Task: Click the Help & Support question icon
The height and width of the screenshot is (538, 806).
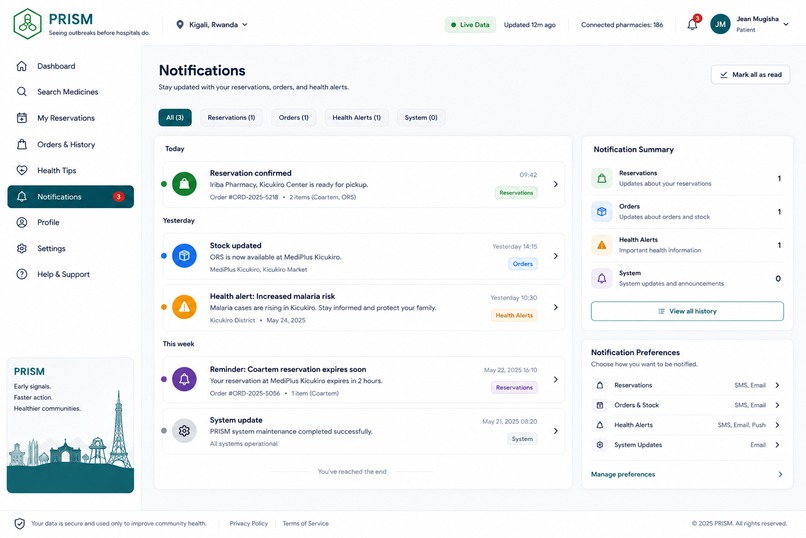Action: (x=22, y=274)
